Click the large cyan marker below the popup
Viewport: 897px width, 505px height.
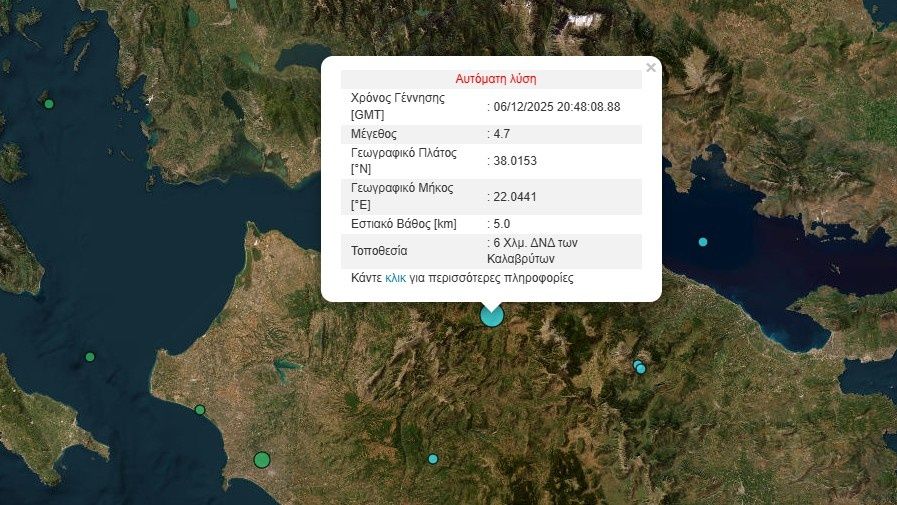pyautogui.click(x=491, y=316)
